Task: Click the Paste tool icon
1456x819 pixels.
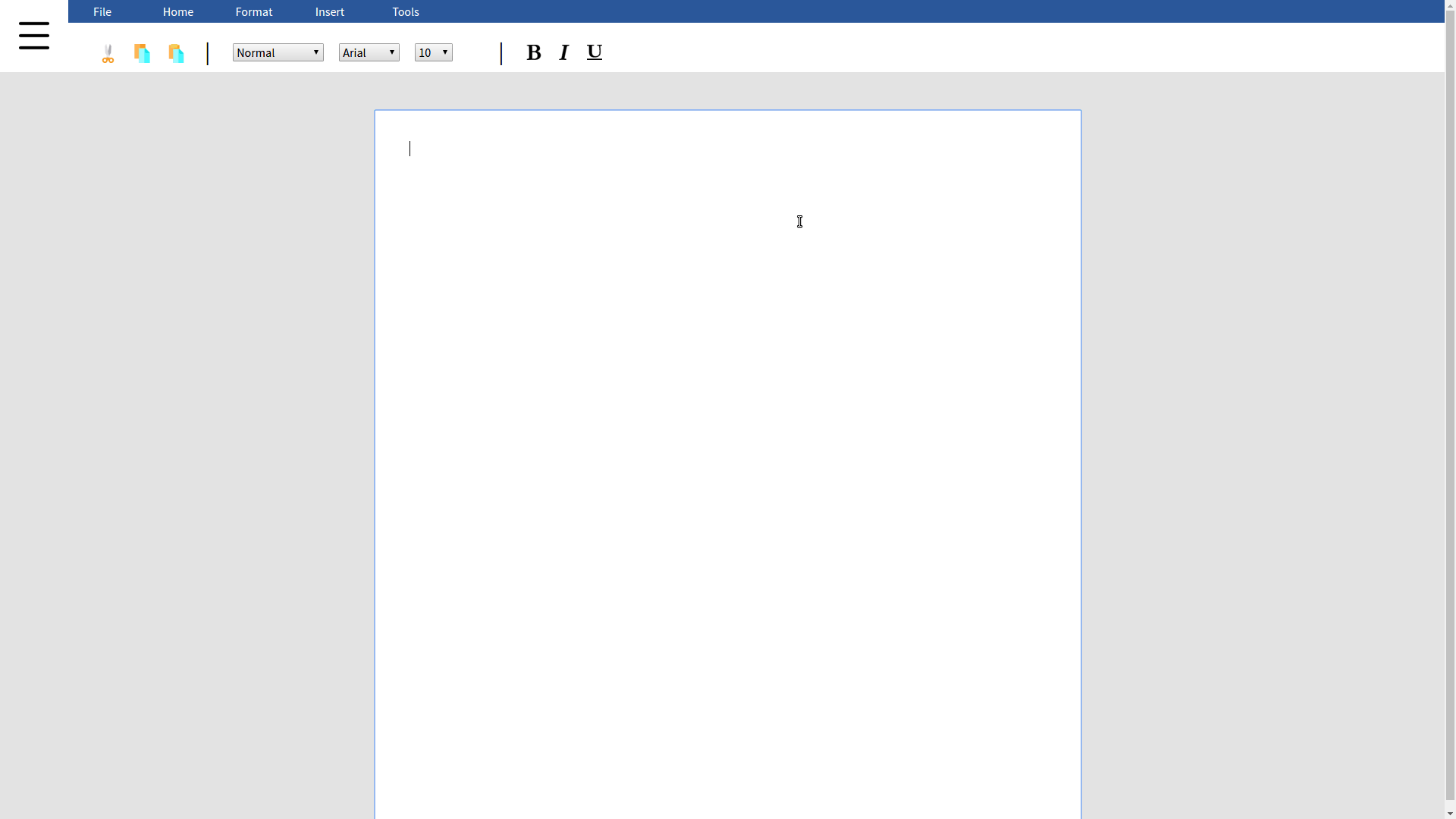Action: point(176,53)
